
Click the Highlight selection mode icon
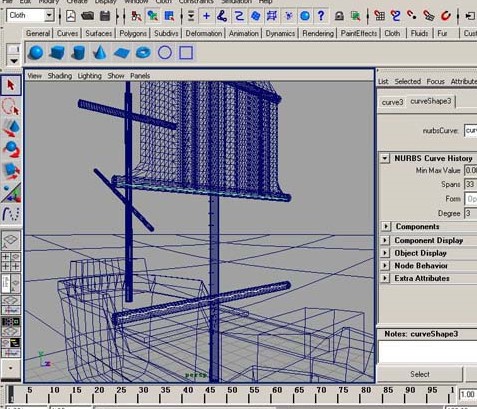point(356,16)
